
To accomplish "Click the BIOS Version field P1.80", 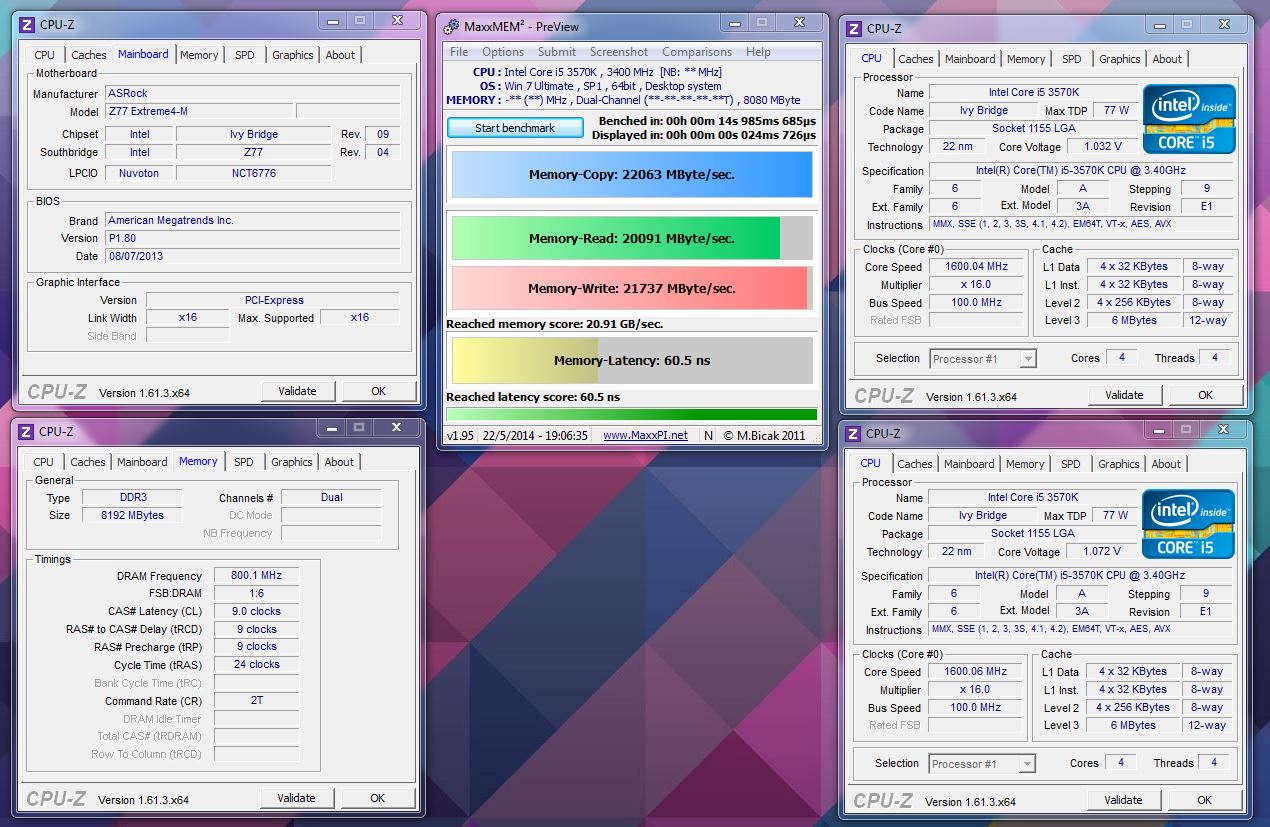I will point(253,238).
